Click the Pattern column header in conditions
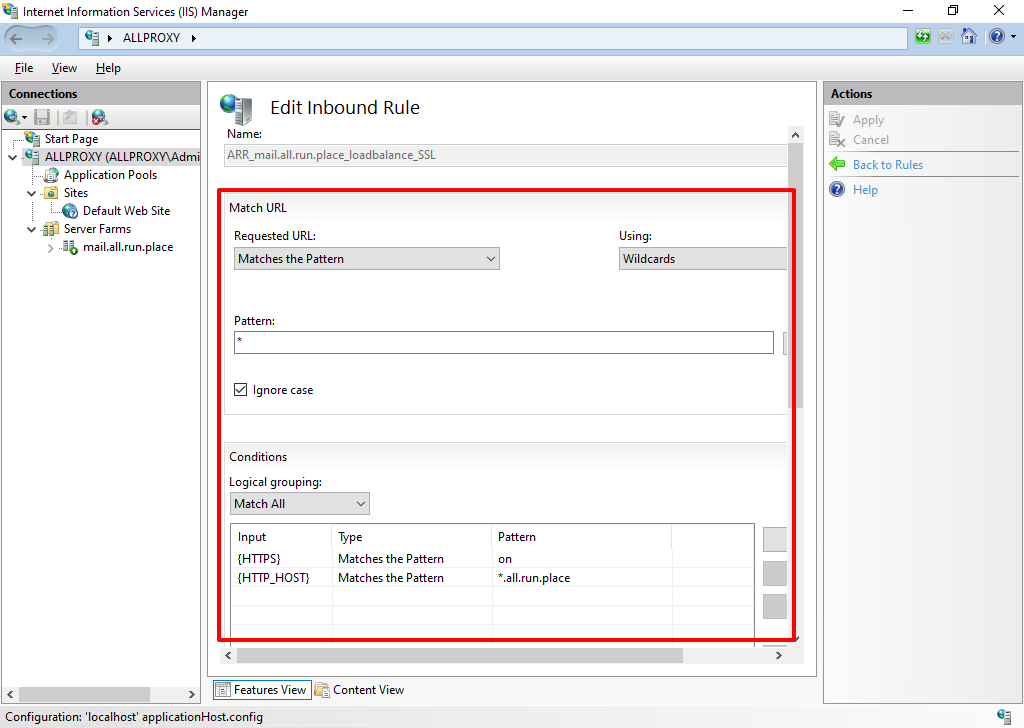The height and width of the screenshot is (728, 1024). pos(581,537)
